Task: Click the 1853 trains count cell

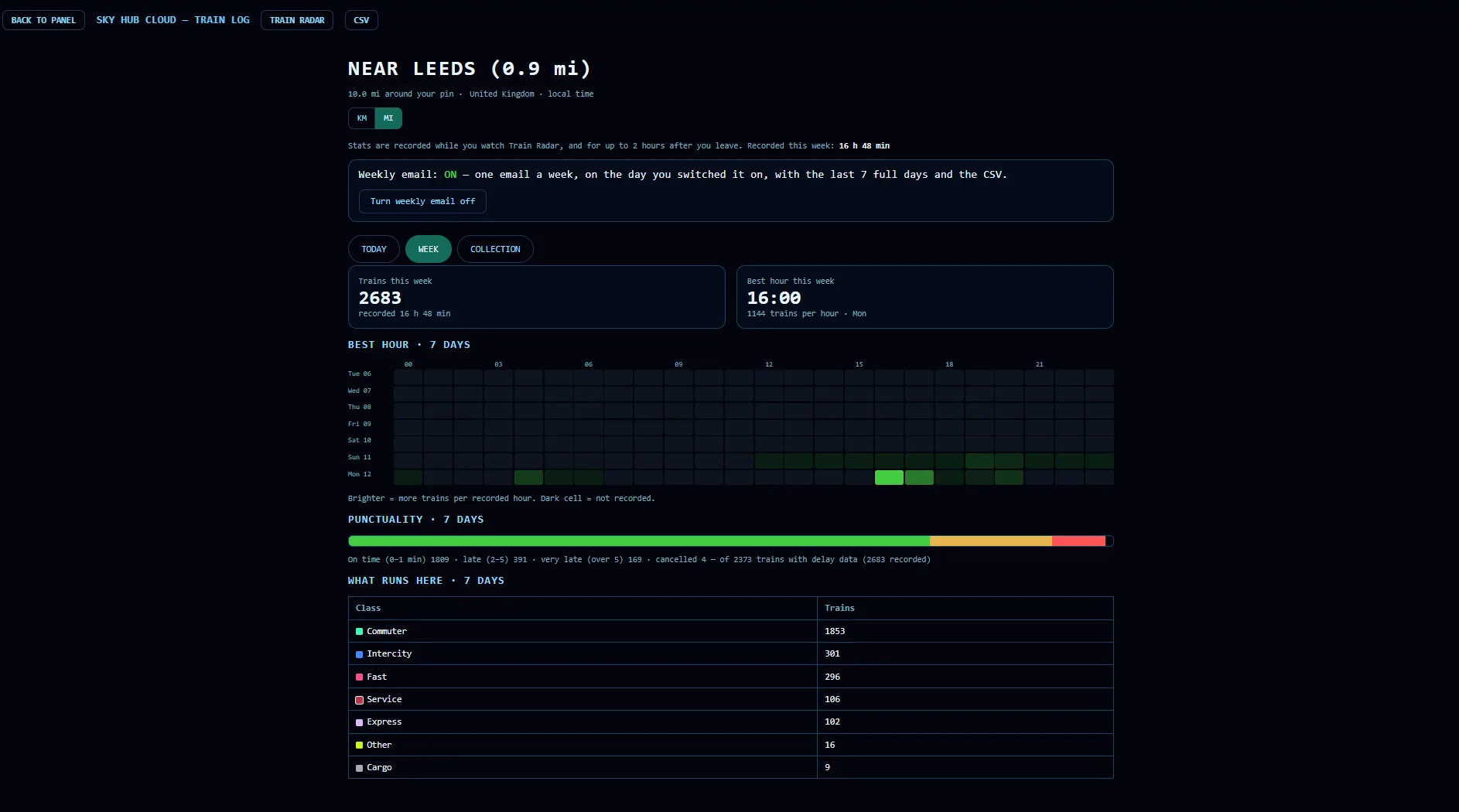Action: click(x=965, y=632)
